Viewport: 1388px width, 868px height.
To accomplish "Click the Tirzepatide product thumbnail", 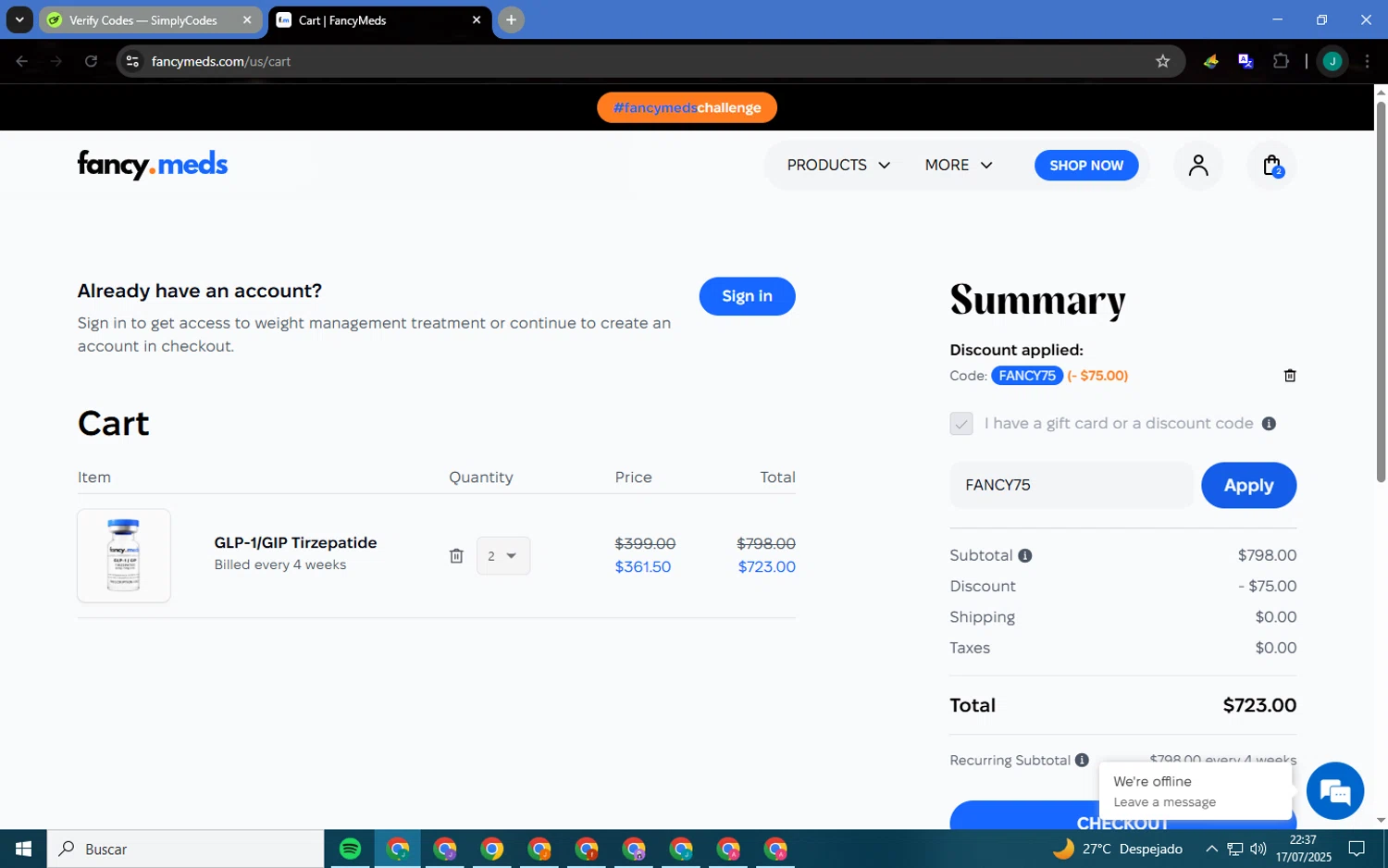I will [x=124, y=555].
